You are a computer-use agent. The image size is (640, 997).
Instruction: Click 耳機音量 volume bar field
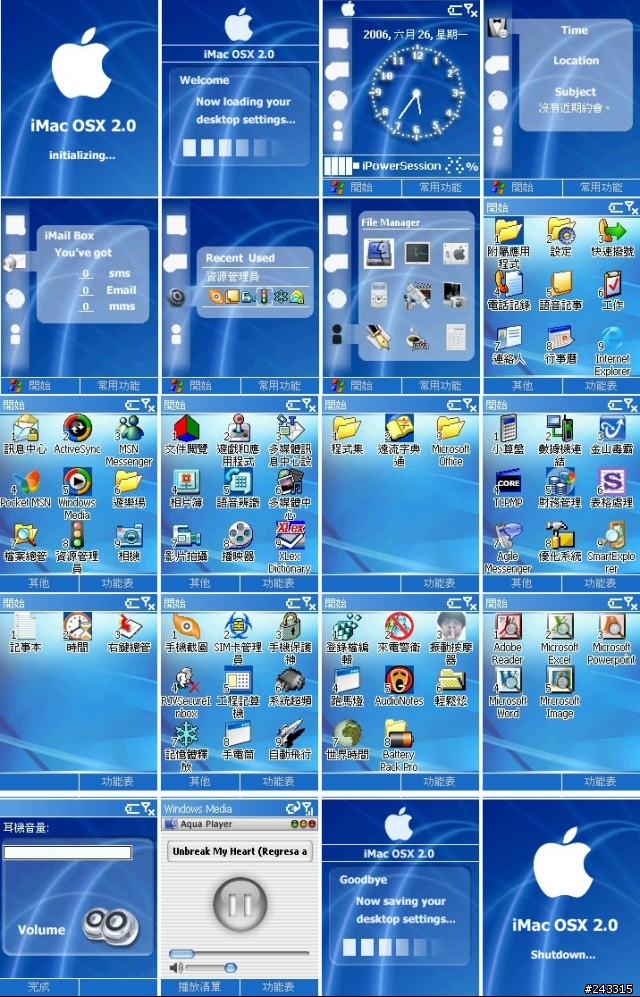[x=67, y=852]
